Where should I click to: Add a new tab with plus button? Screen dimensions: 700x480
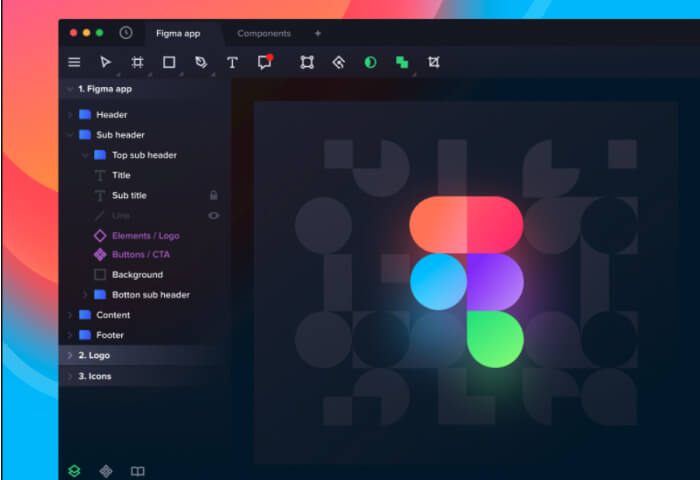(x=318, y=33)
